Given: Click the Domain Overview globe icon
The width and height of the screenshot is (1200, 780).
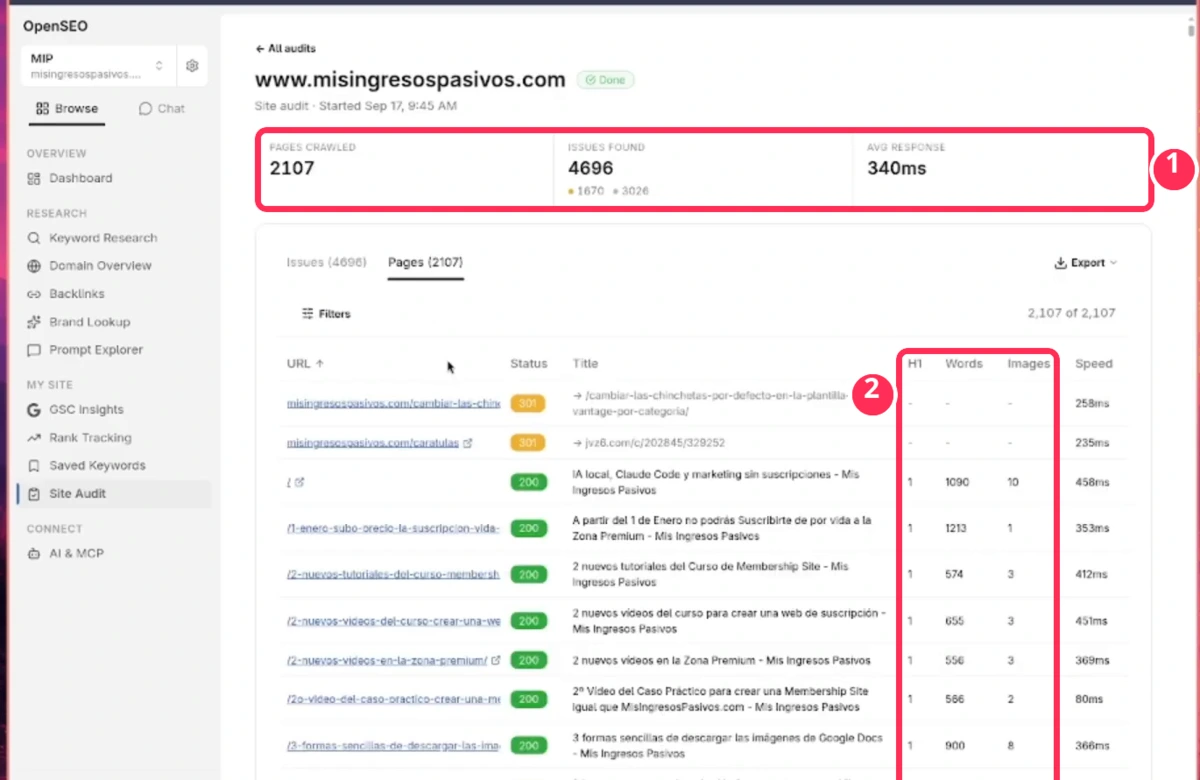Looking at the screenshot, I should pos(34,266).
